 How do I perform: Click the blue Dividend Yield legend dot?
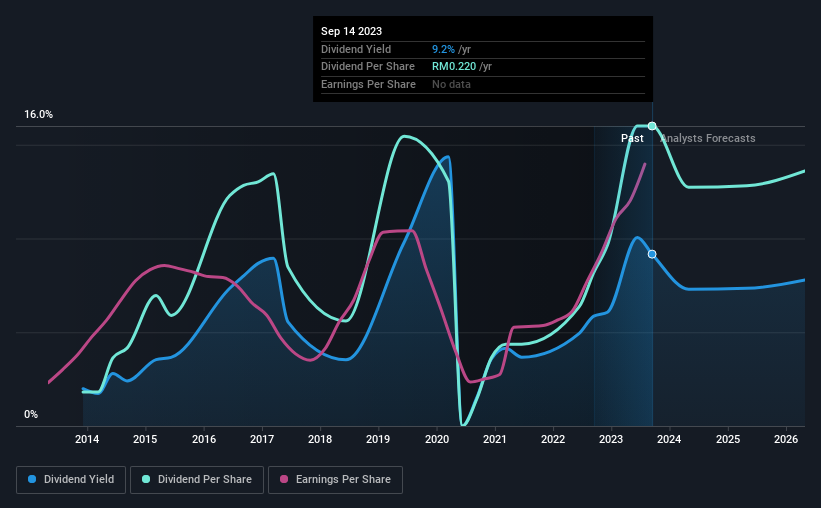(32, 479)
